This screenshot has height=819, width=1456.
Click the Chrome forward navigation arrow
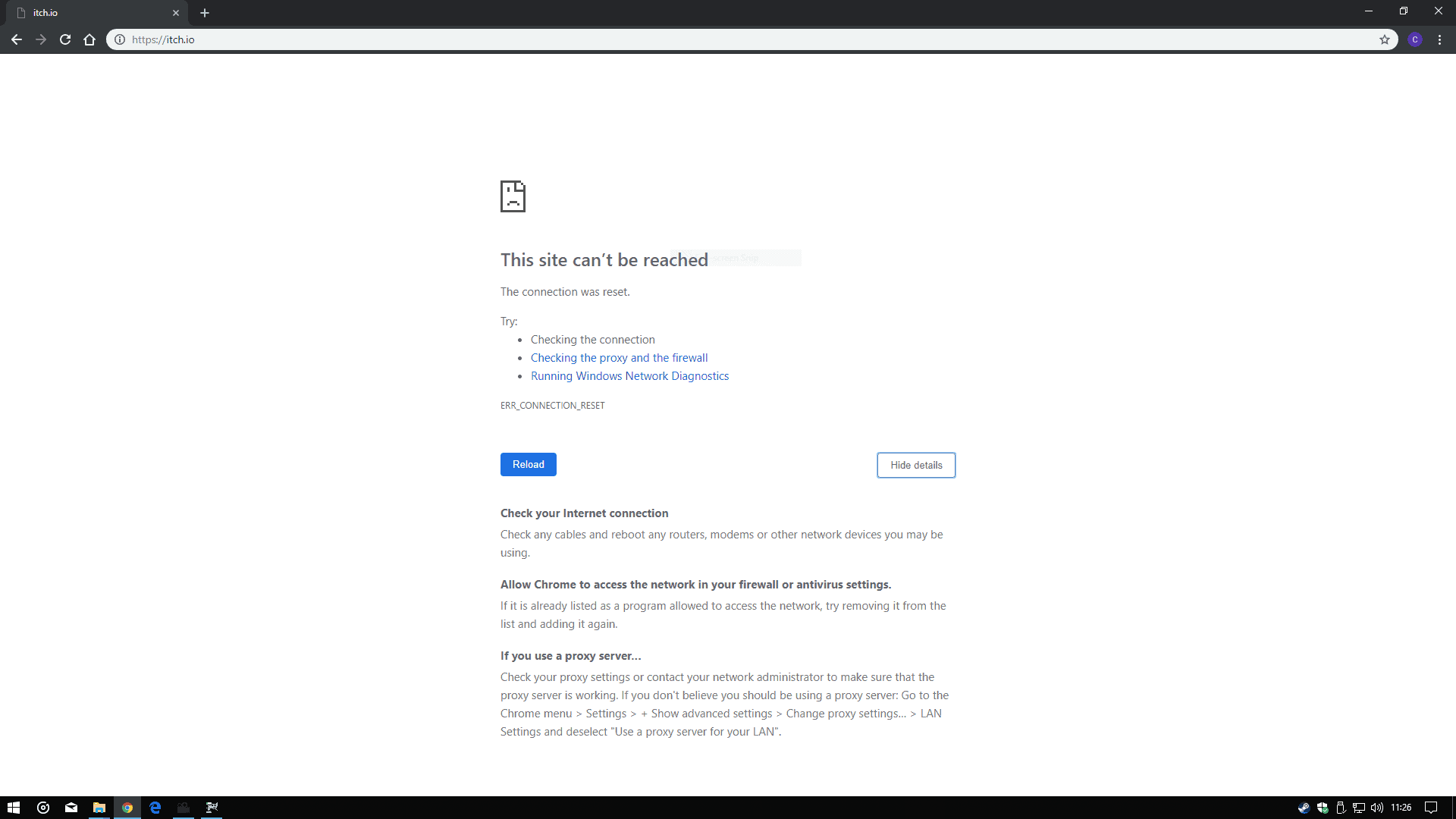pos(41,40)
